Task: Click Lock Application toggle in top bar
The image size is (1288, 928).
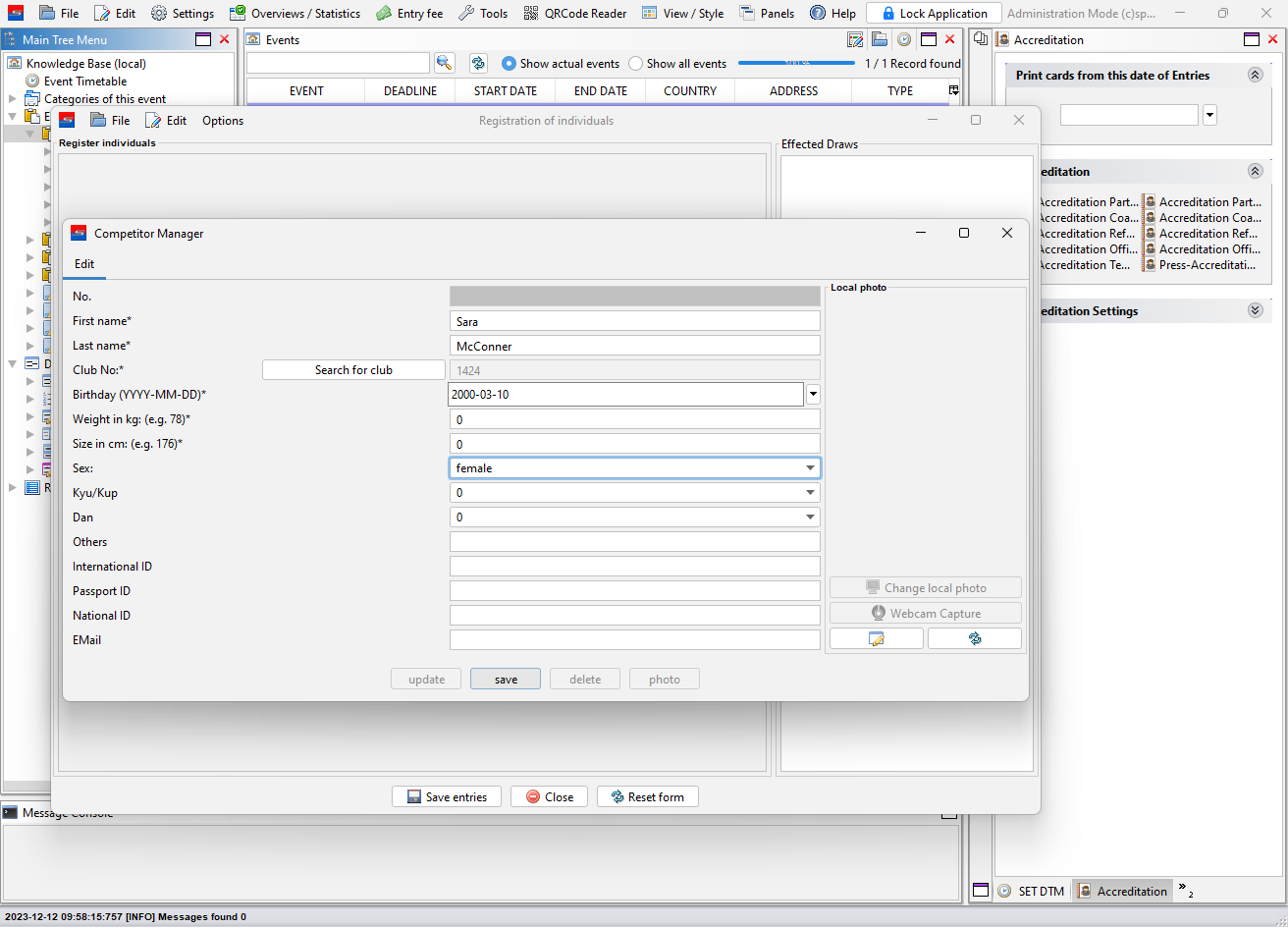Action: 933,14
